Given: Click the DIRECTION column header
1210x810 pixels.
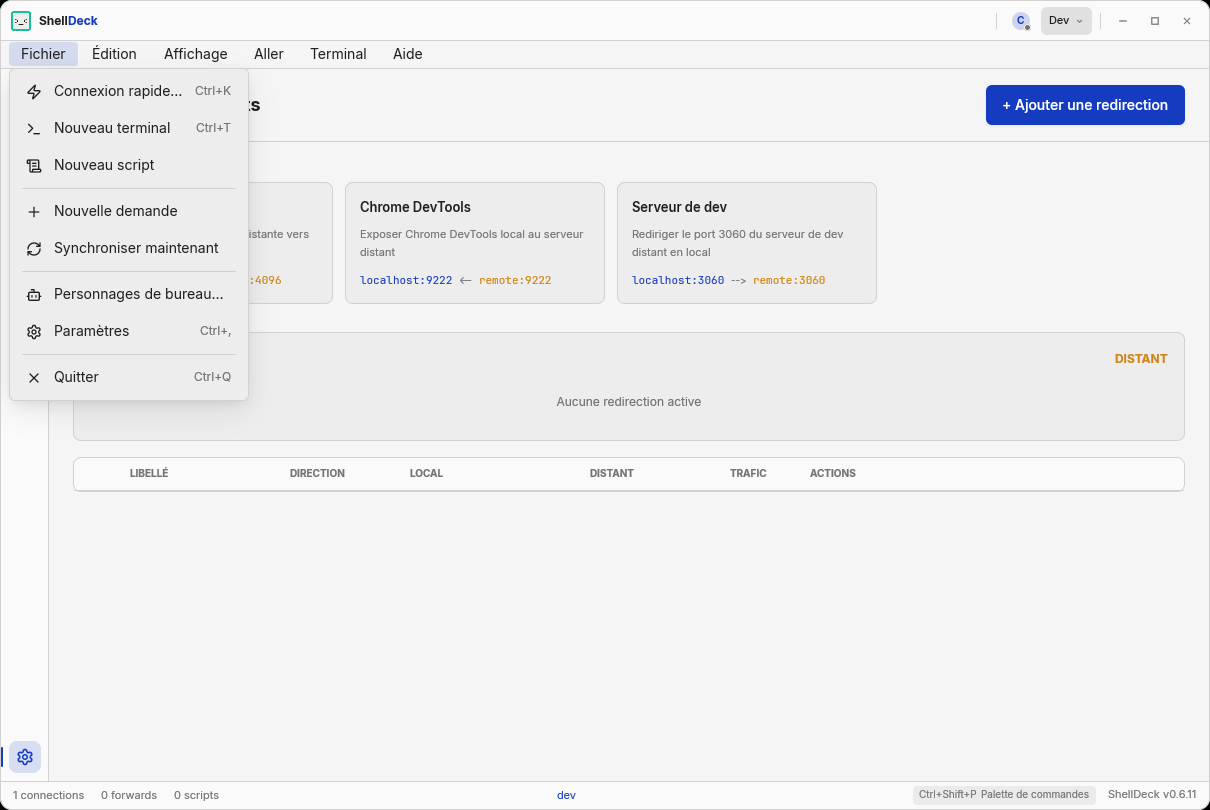Looking at the screenshot, I should pyautogui.click(x=317, y=473).
